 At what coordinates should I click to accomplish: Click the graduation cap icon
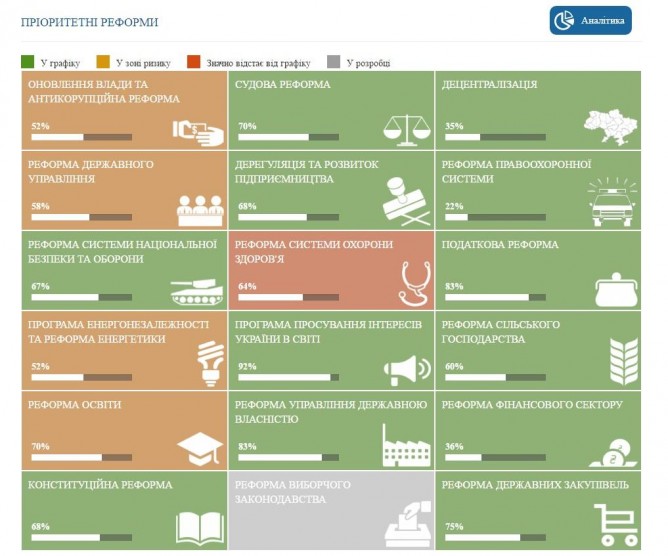(x=200, y=445)
